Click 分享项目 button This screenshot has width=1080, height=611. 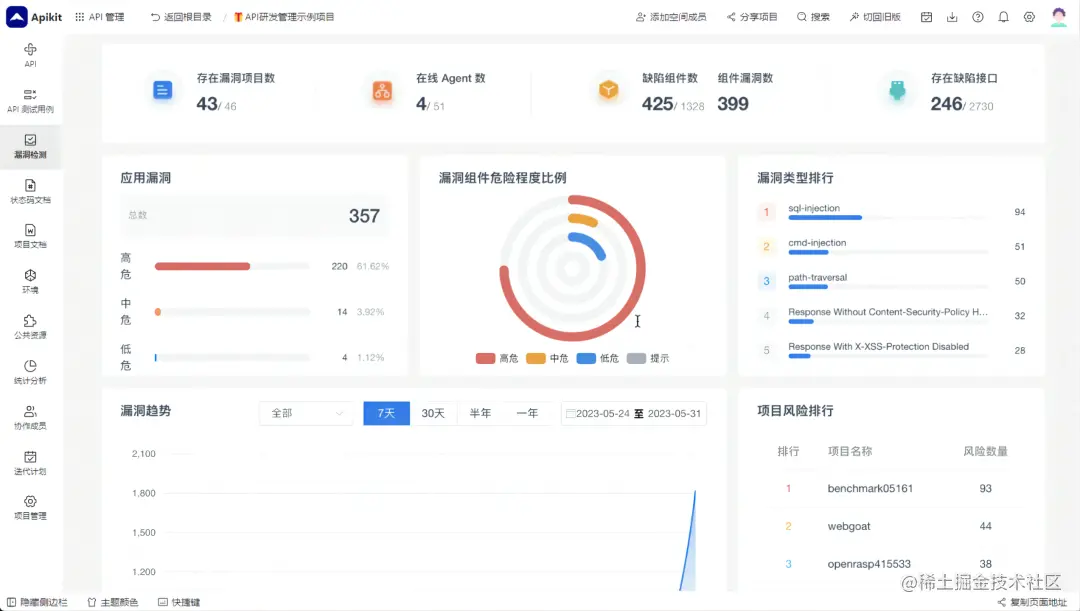752,17
